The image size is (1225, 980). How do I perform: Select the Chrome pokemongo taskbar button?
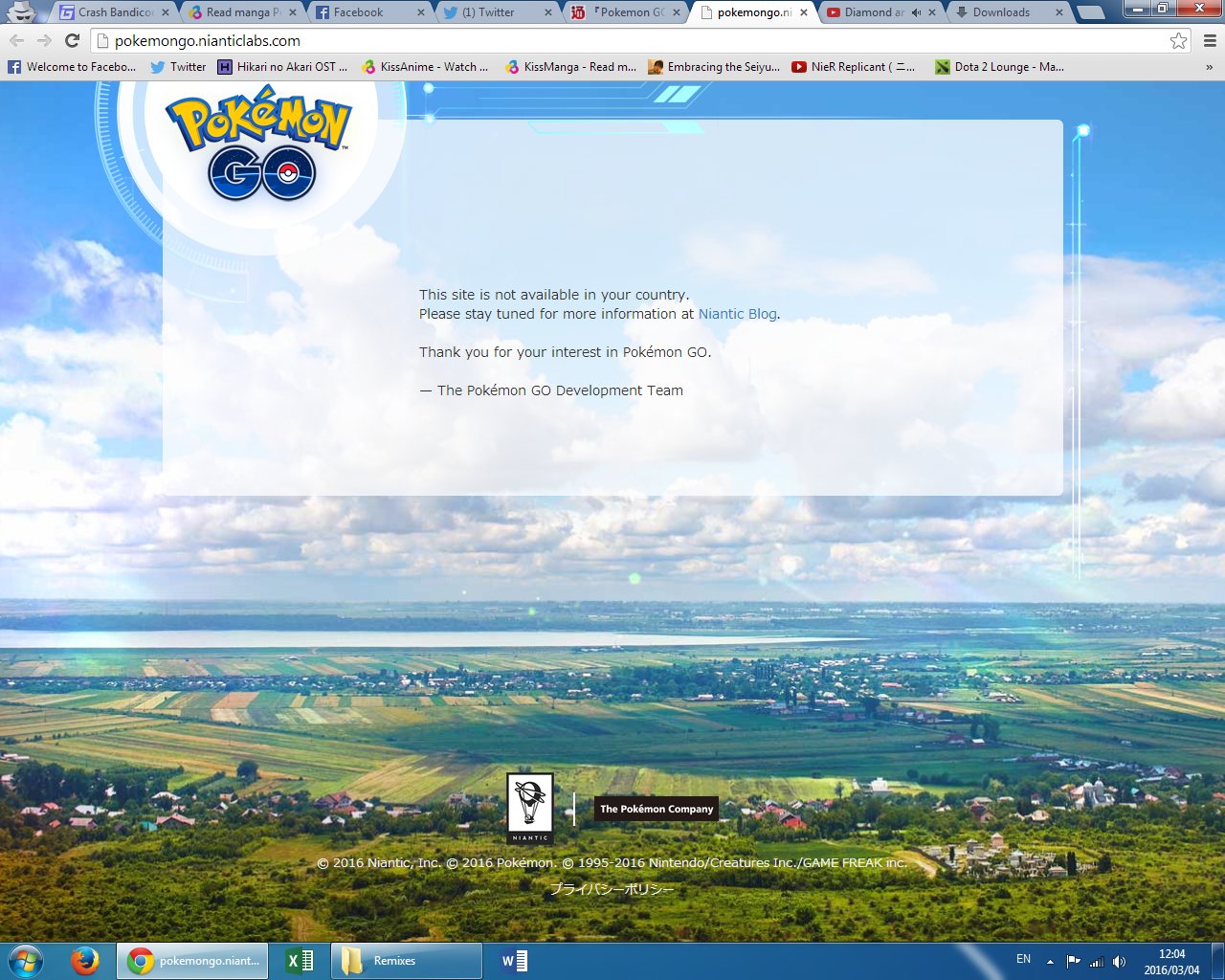pyautogui.click(x=193, y=961)
